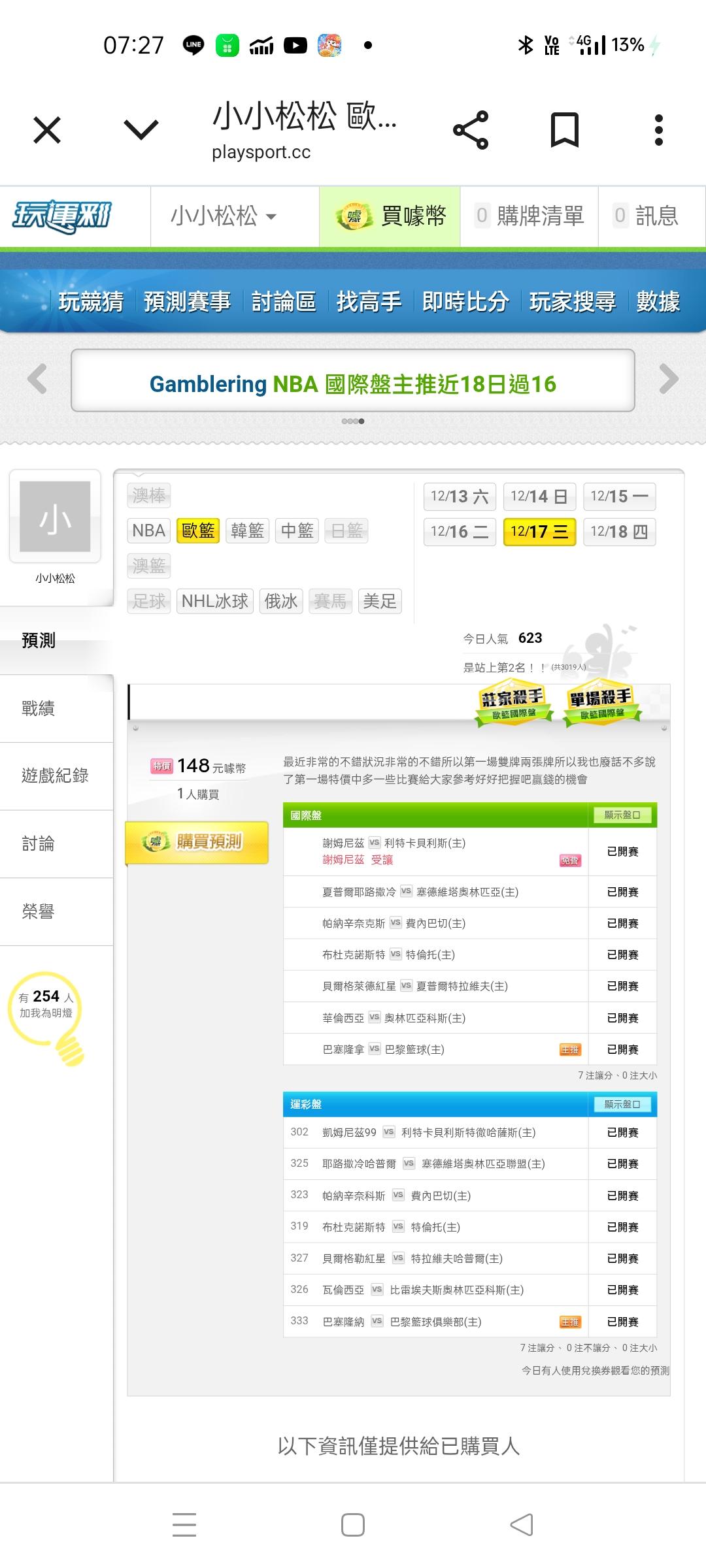Select 布杜克諾斯特 vs 特倫托 international row
706x1568 pixels.
[x=469, y=955]
